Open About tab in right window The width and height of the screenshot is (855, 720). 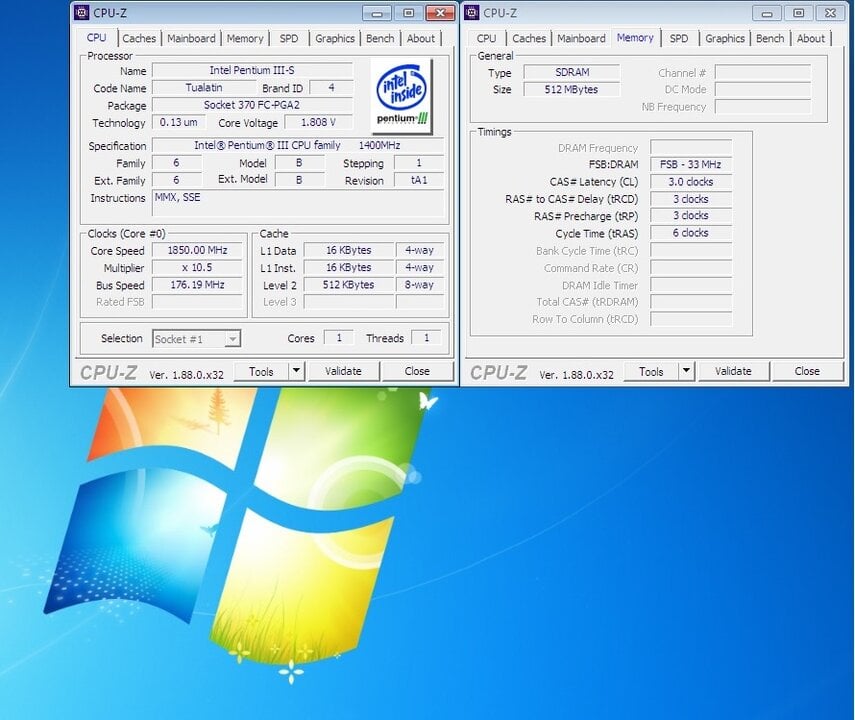click(811, 38)
